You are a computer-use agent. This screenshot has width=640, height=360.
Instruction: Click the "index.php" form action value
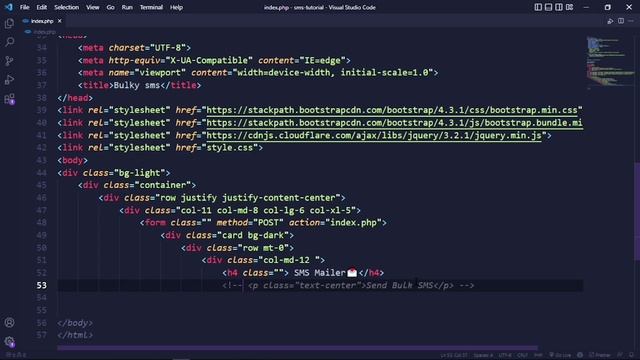pyautogui.click(x=353, y=223)
